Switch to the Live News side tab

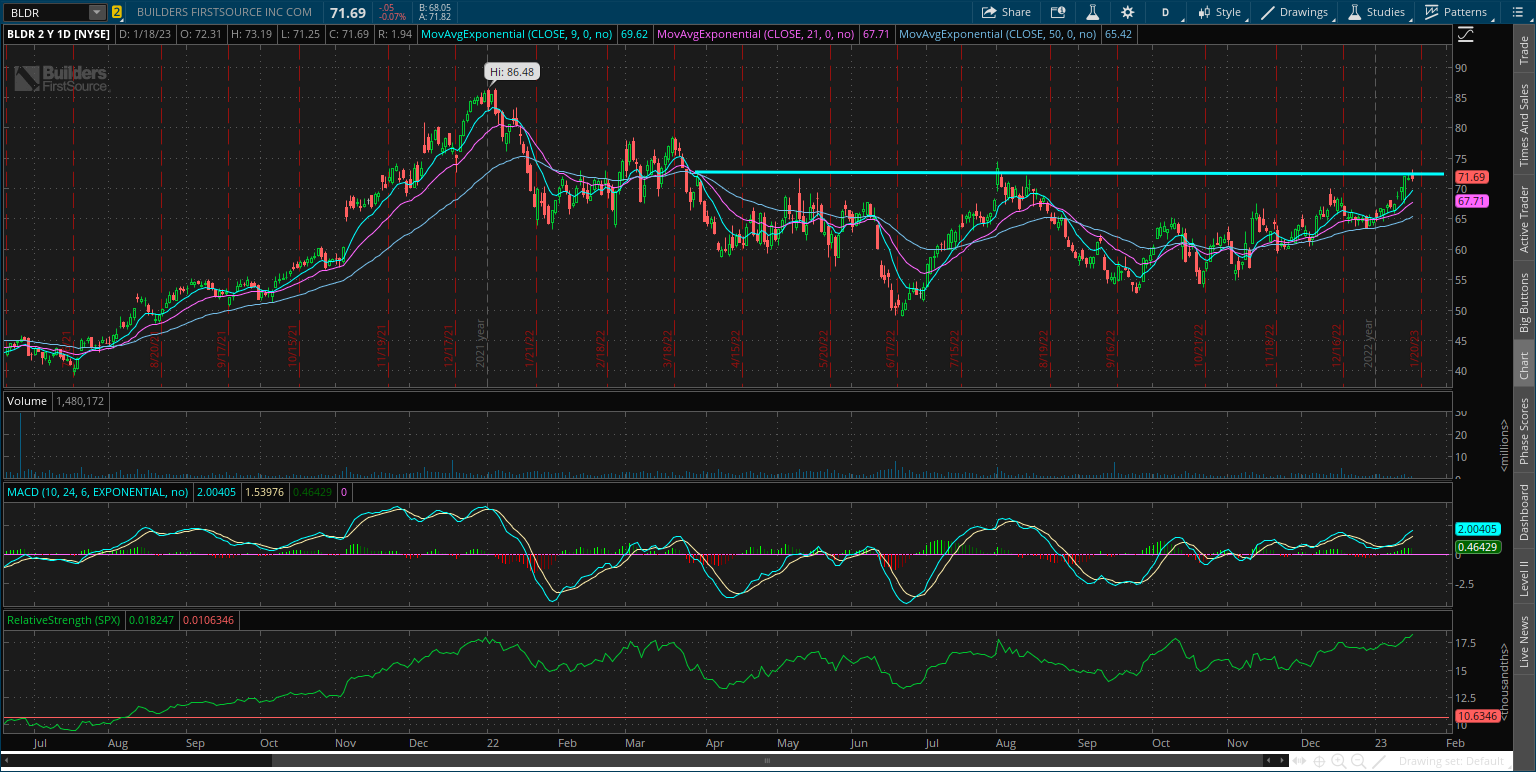[1524, 641]
